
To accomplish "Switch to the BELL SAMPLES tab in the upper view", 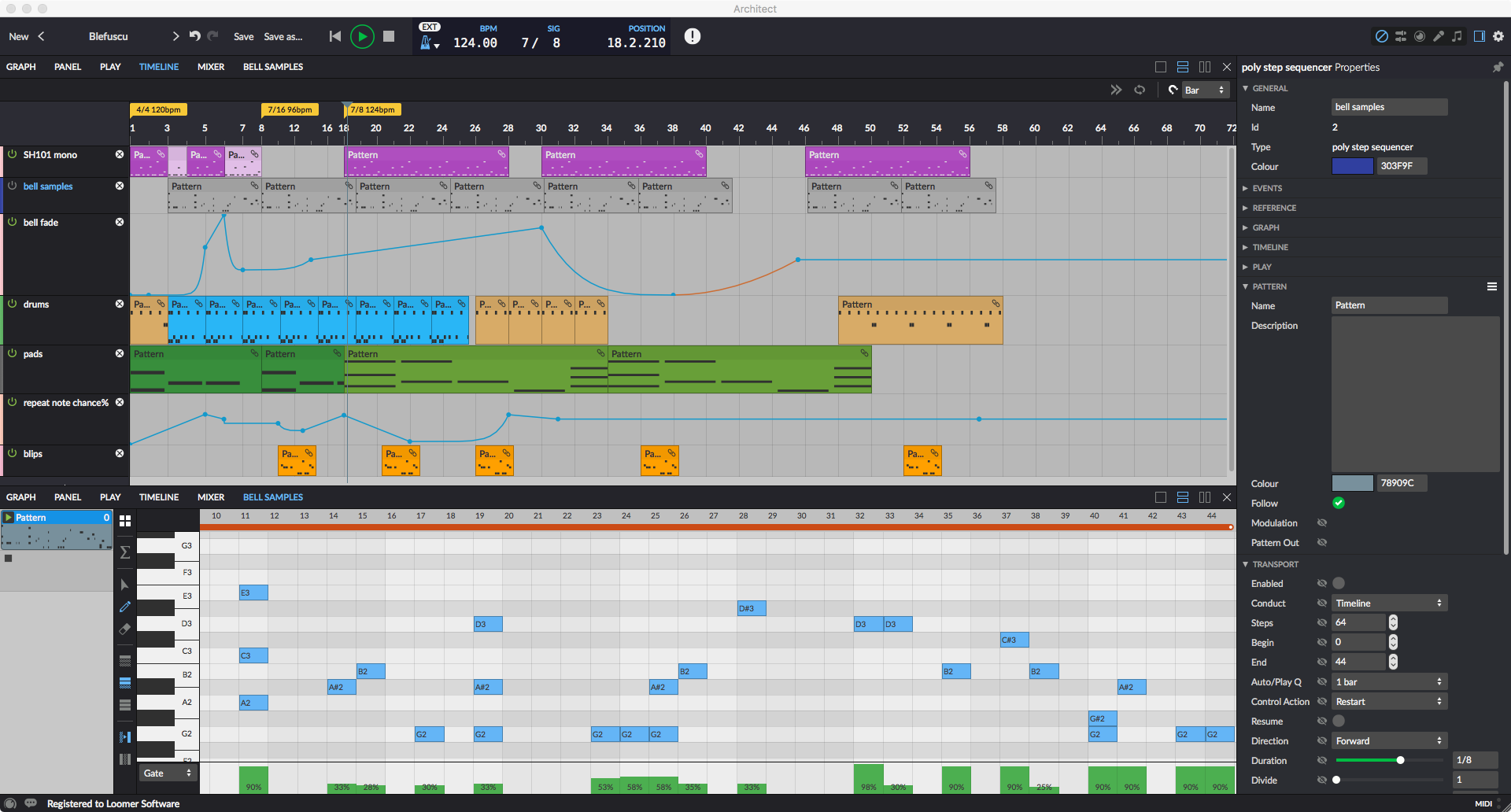I will pos(273,67).
